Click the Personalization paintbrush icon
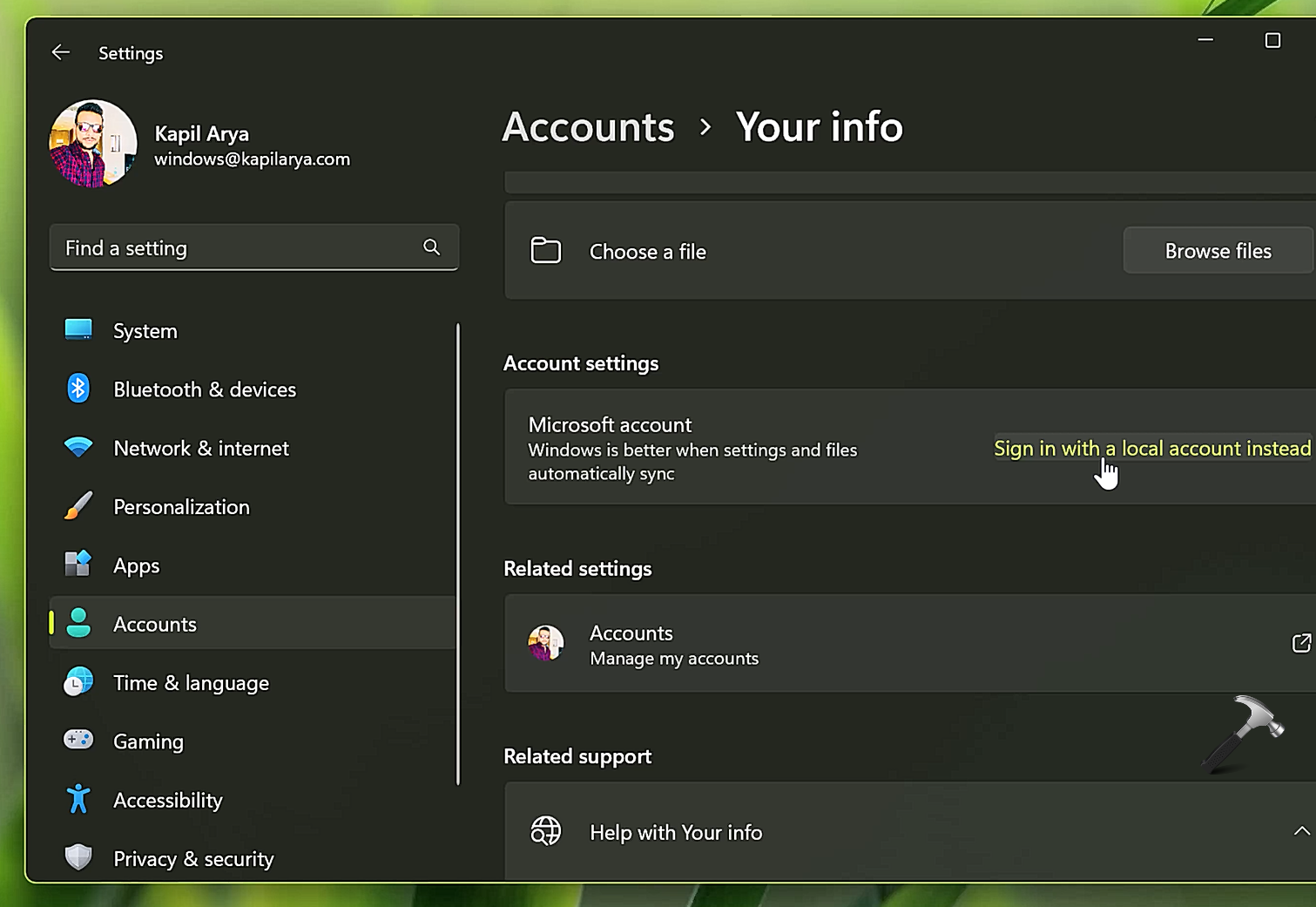 78,506
